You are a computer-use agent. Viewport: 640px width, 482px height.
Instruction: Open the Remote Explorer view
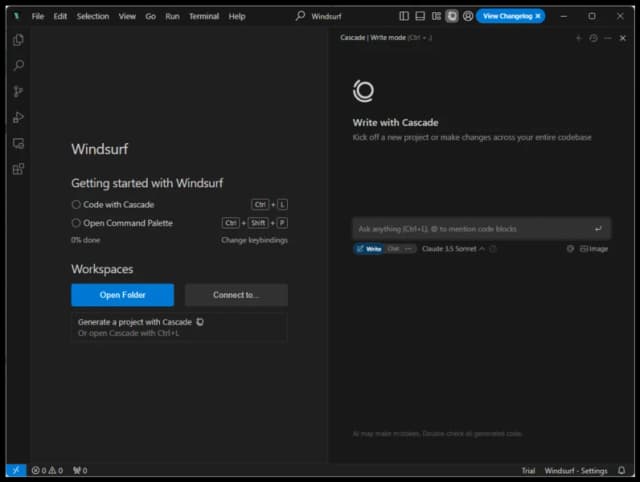(18, 143)
